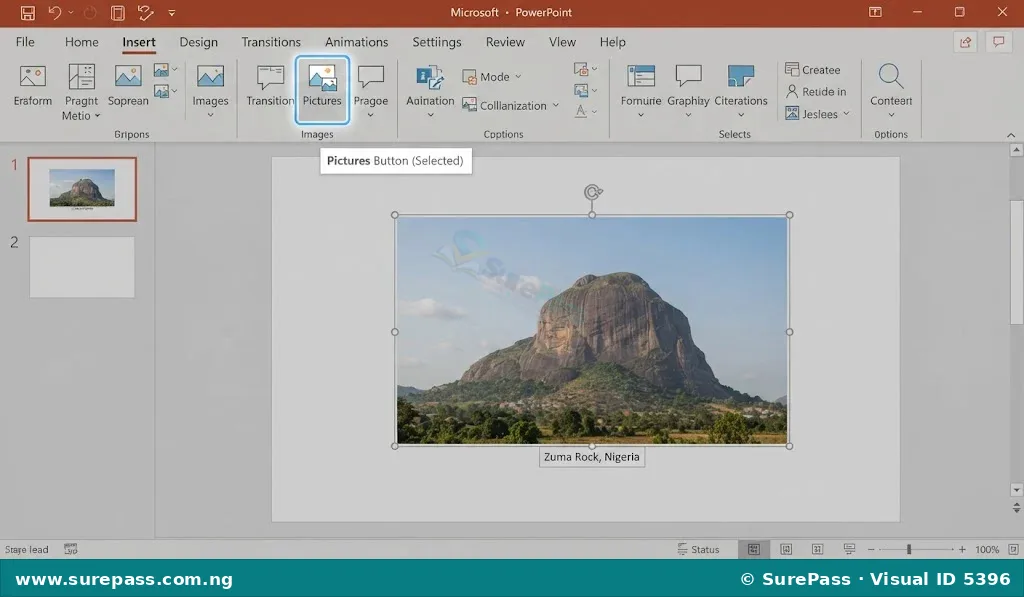The height and width of the screenshot is (597, 1024).
Task: Select slide 1 thumbnail
Action: [x=82, y=189]
